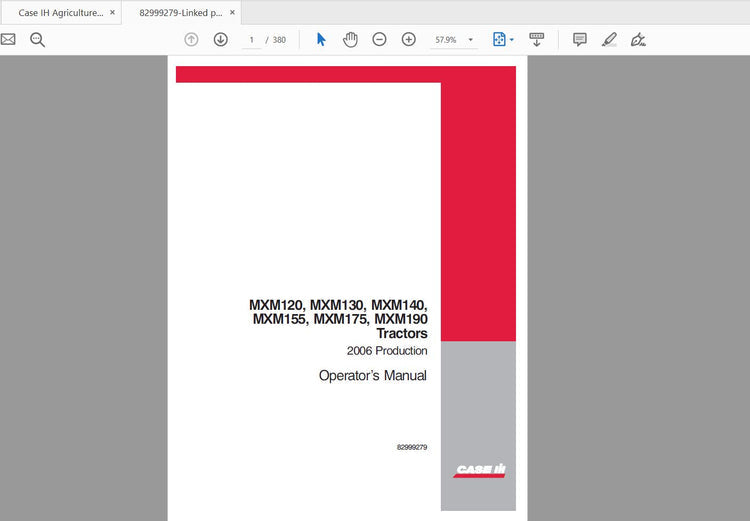Click the 57.9% zoom value
750x521 pixels.
pyautogui.click(x=446, y=40)
